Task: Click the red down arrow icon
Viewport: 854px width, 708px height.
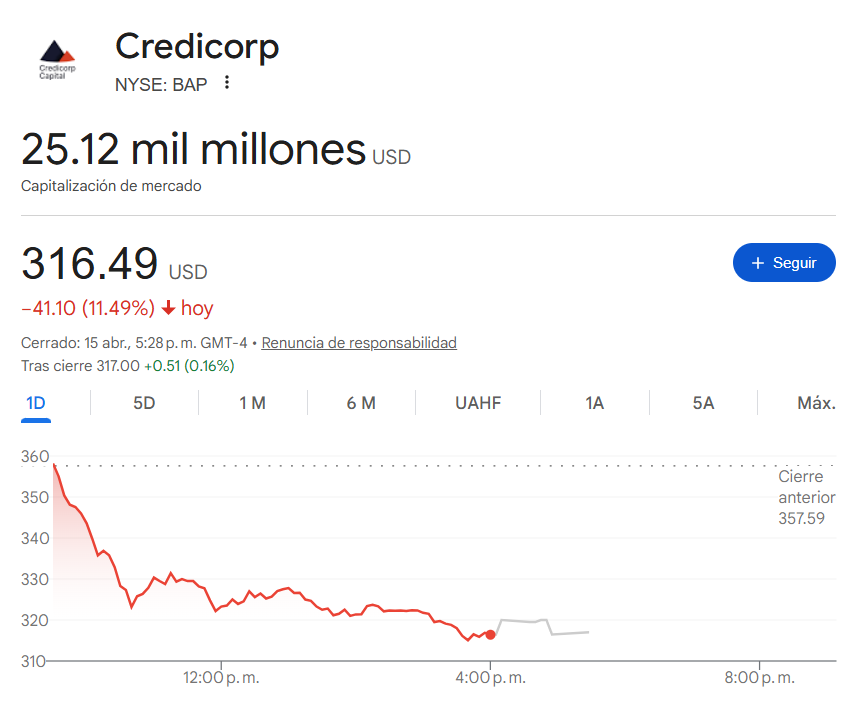Action: point(168,308)
